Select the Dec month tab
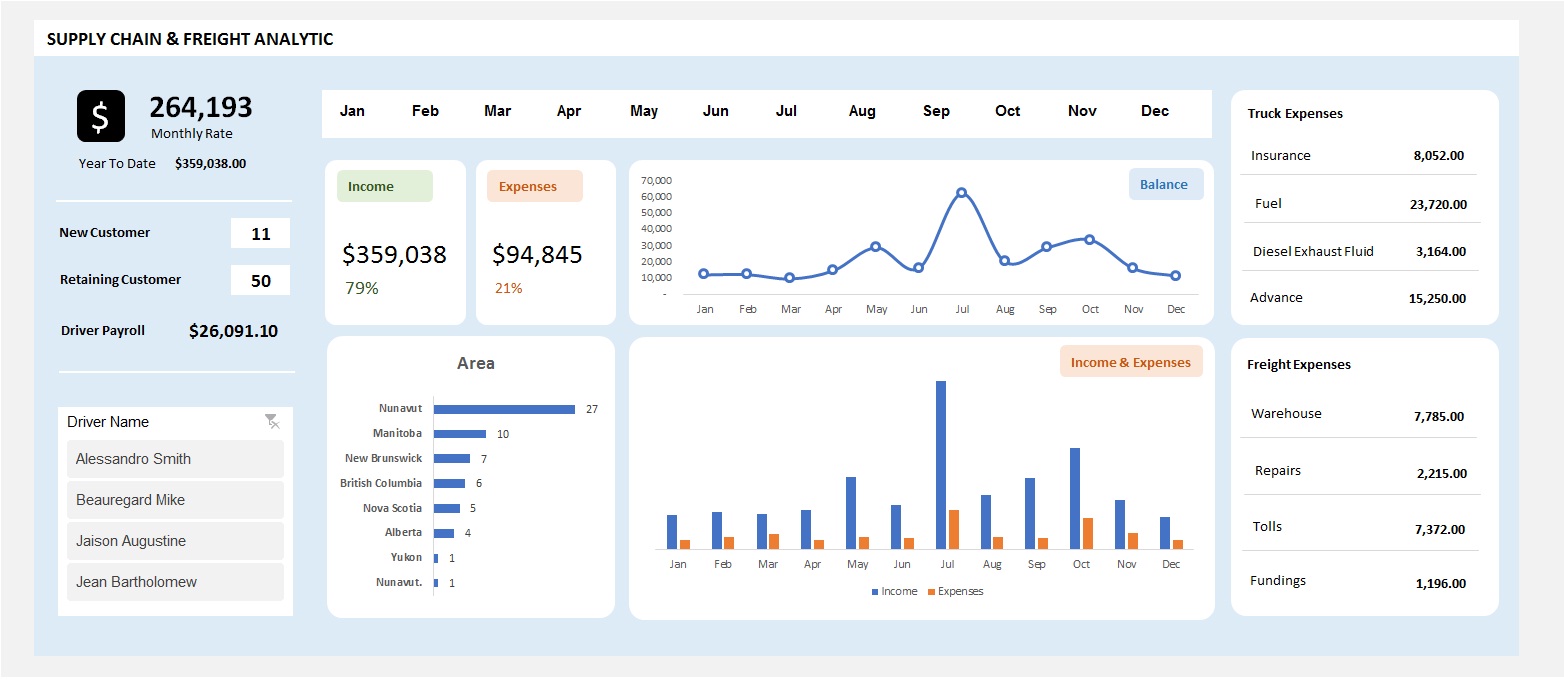Viewport: 1564px width, 682px height. pos(1155,111)
